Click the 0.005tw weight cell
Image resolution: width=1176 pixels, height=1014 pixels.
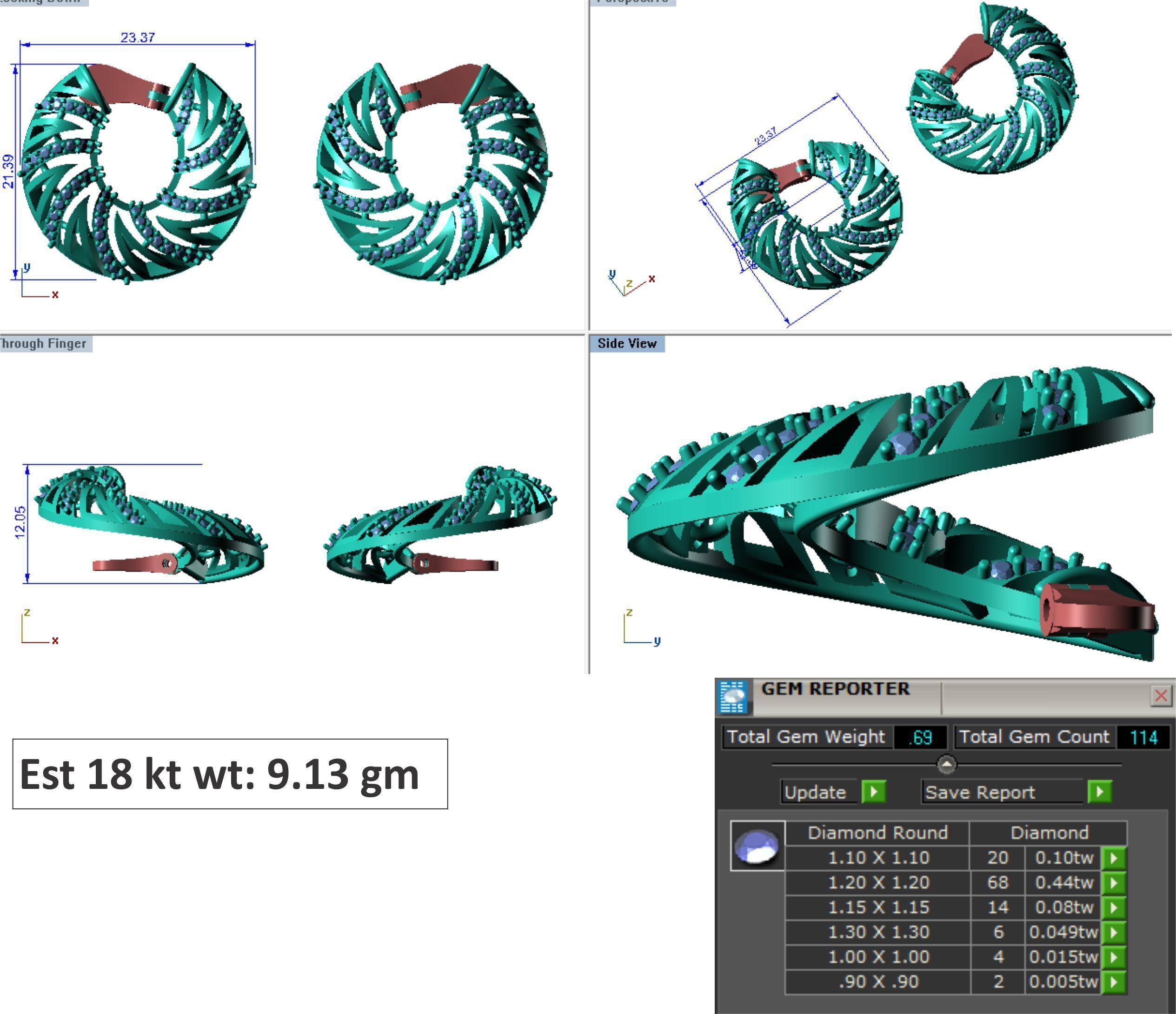(x=1063, y=982)
